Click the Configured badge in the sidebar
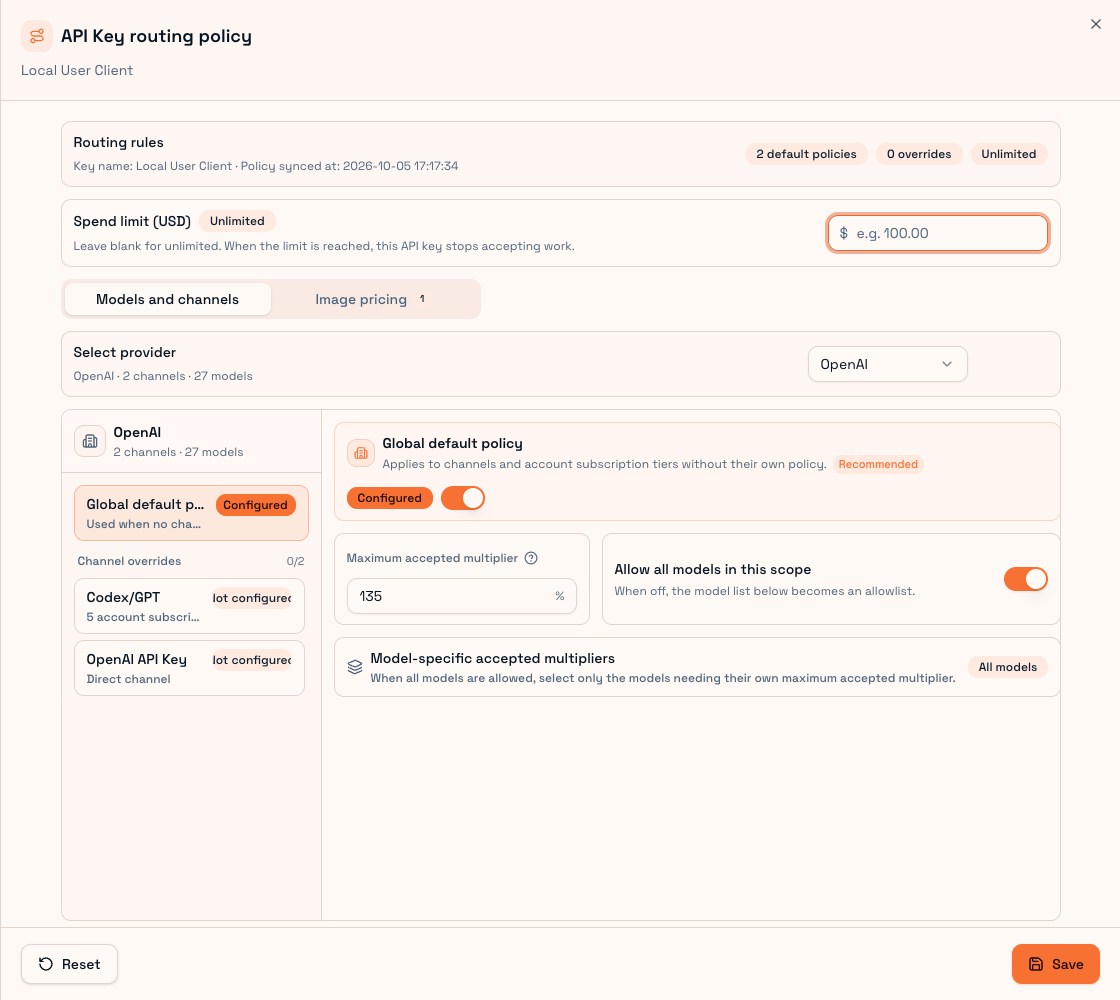This screenshot has height=1000, width=1120. pyautogui.click(x=255, y=505)
